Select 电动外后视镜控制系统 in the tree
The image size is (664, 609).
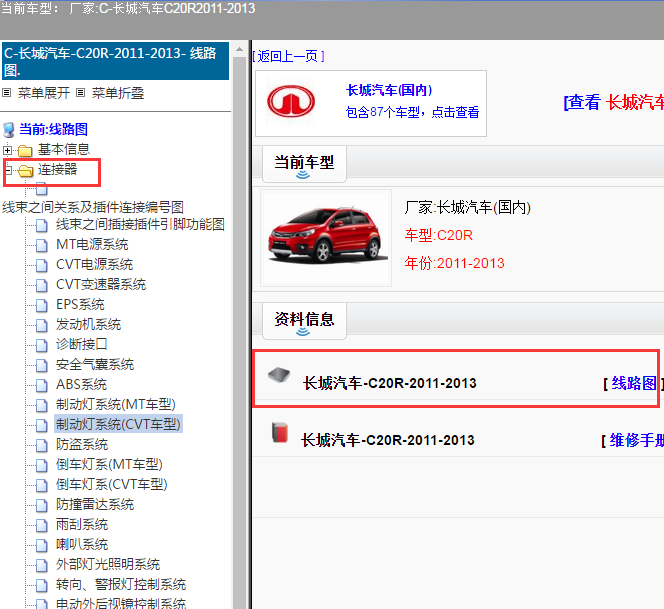click(121, 603)
